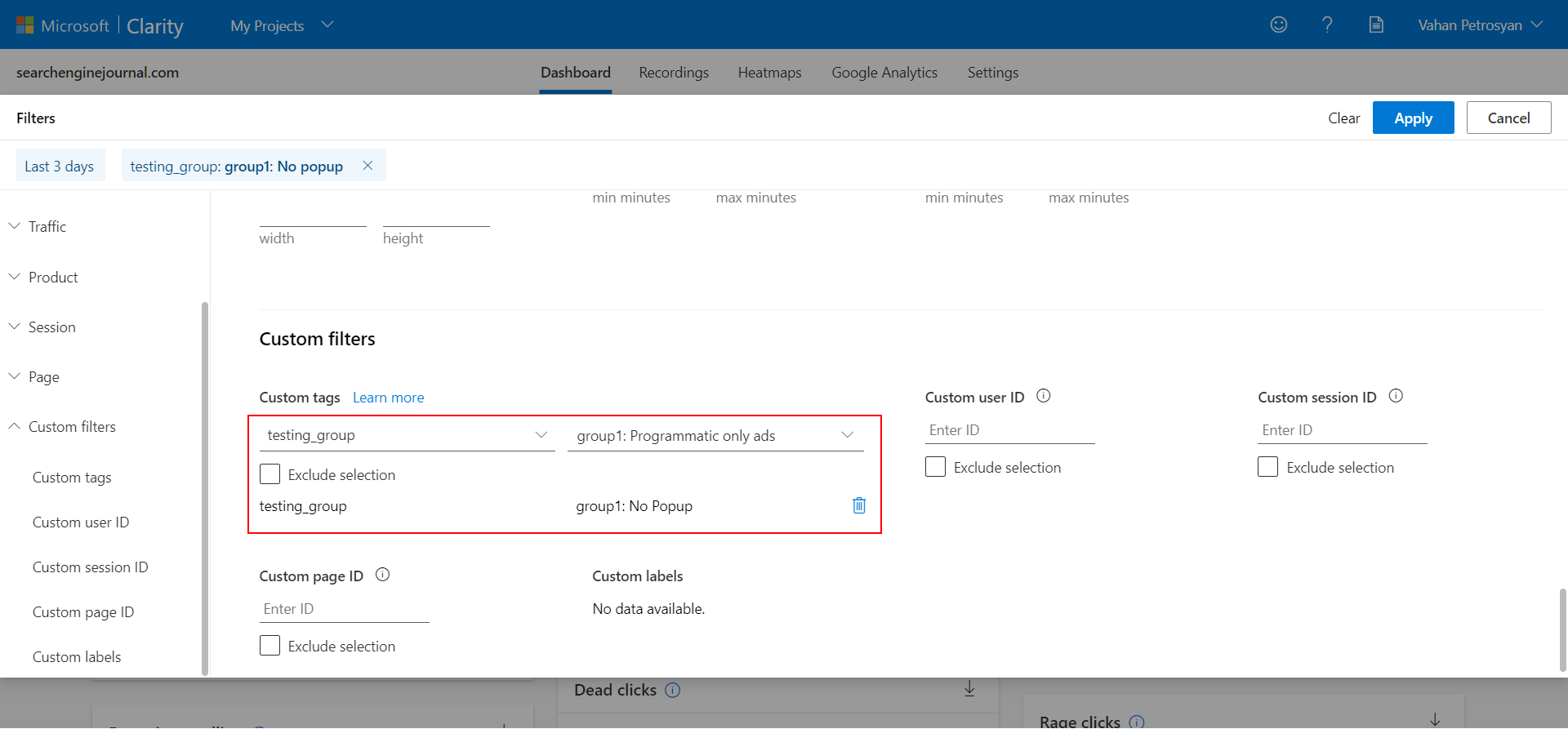
Task: Click the Custom page ID input field
Action: pyautogui.click(x=344, y=609)
